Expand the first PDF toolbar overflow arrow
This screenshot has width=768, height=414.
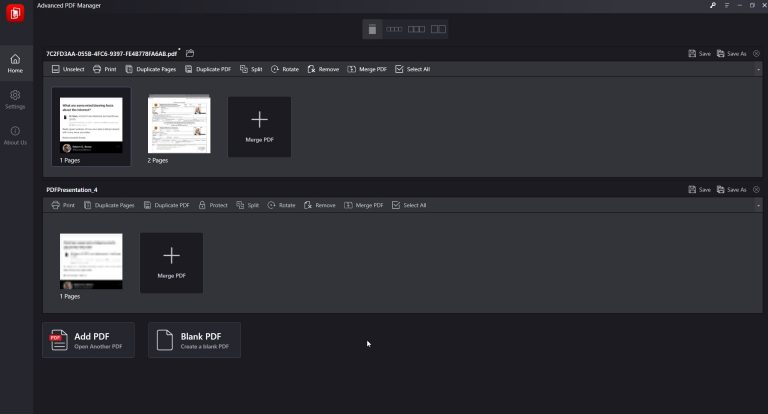(757, 69)
